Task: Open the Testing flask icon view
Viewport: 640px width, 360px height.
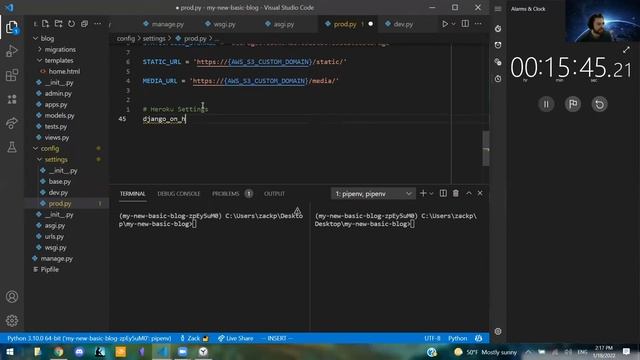Action: pos(12,147)
